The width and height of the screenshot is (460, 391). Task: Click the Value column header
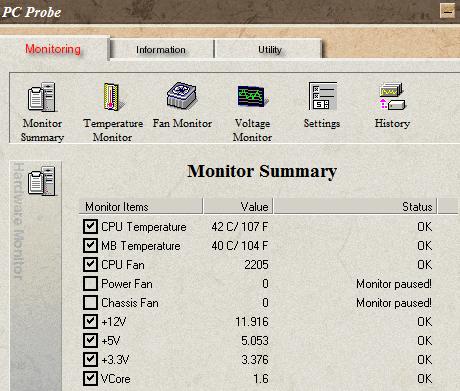(238, 206)
